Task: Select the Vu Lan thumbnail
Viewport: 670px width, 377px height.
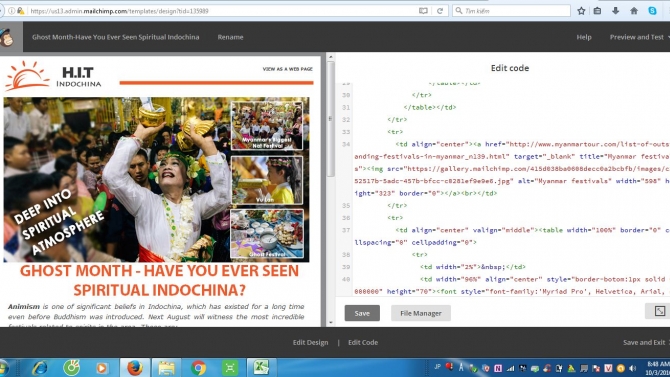Action: (267, 180)
